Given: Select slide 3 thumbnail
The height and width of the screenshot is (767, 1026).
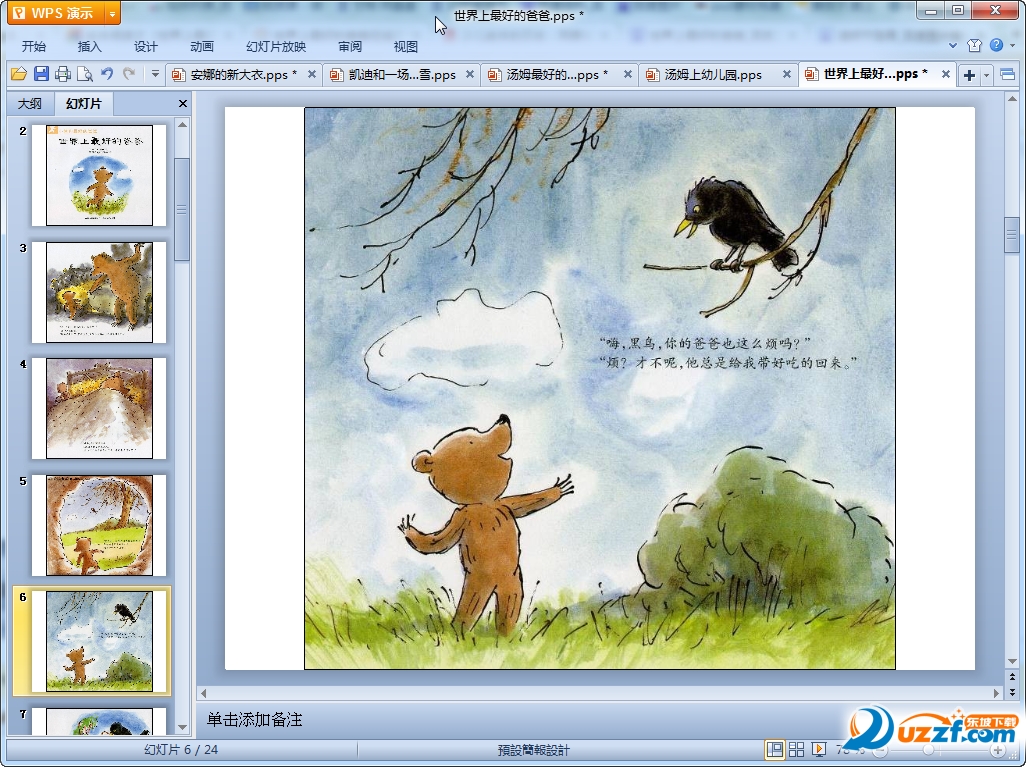Looking at the screenshot, I should 99,292.
